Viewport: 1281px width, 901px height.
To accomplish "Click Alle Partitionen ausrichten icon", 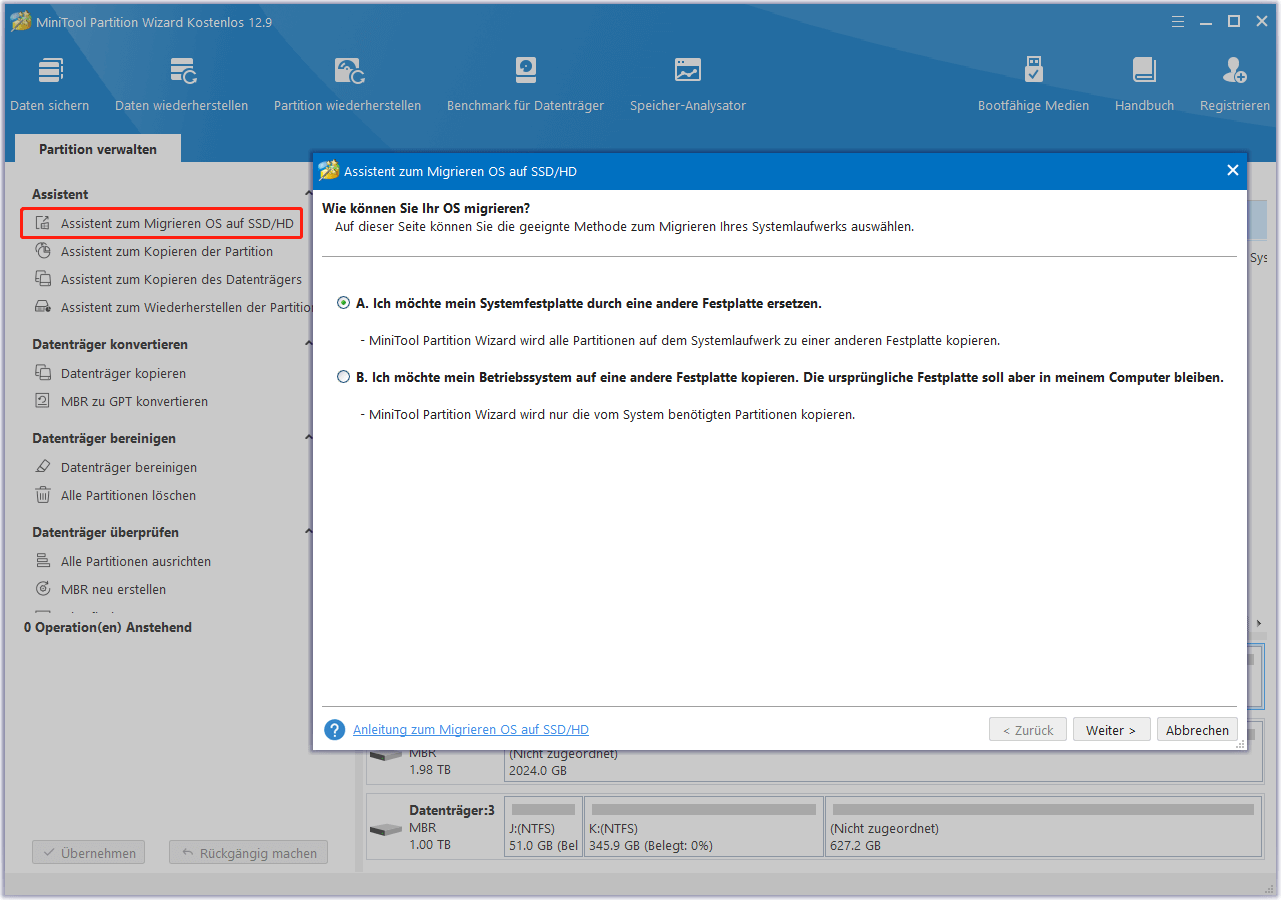I will click(x=43, y=561).
